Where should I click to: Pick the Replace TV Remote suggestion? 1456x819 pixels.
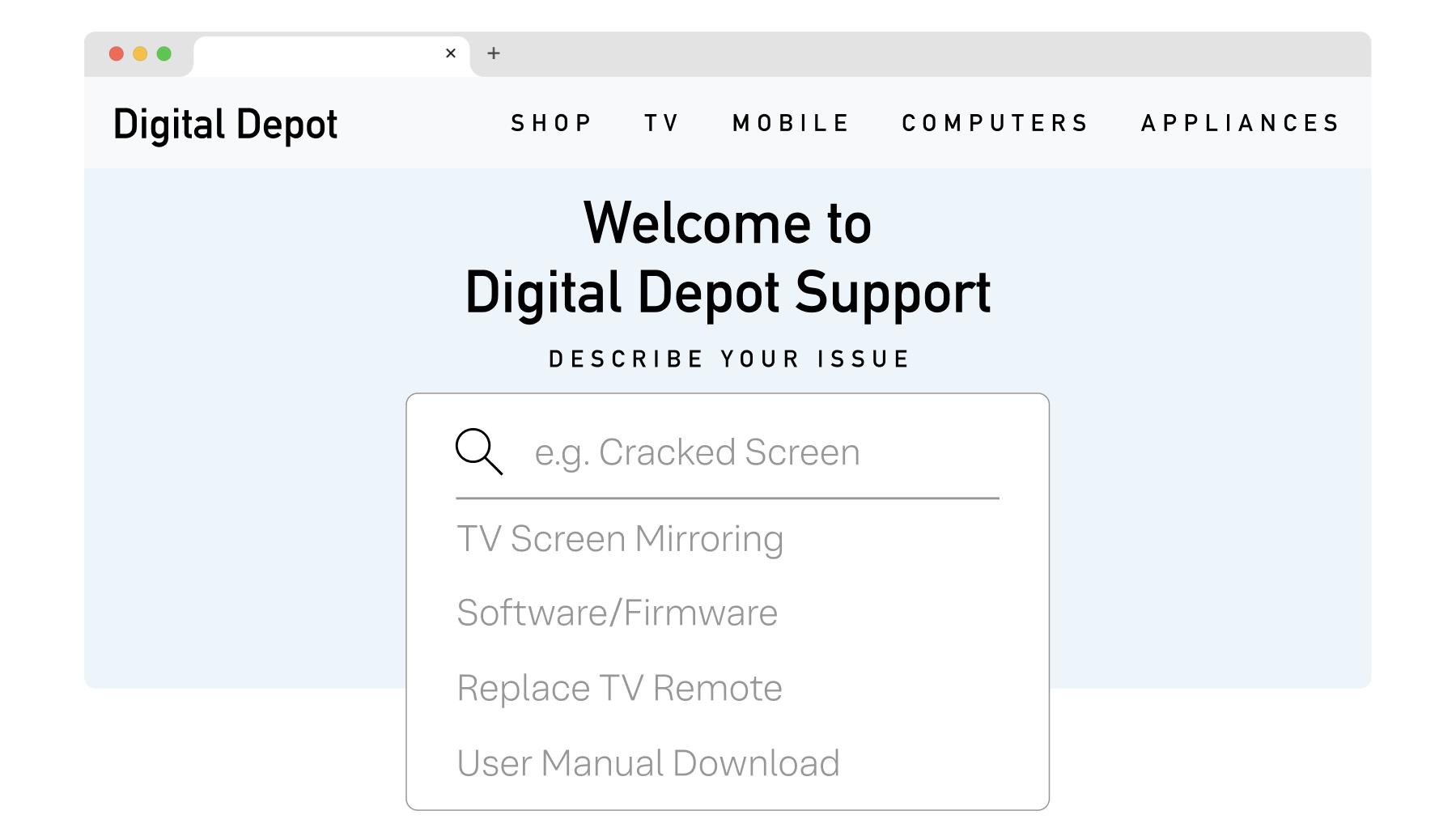619,688
